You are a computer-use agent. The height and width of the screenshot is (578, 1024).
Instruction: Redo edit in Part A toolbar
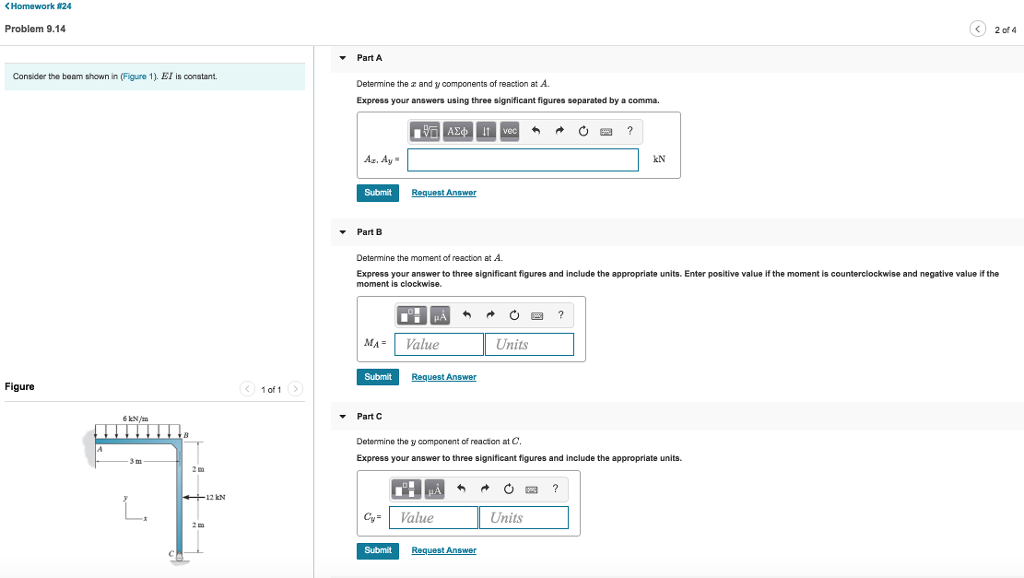(x=560, y=131)
